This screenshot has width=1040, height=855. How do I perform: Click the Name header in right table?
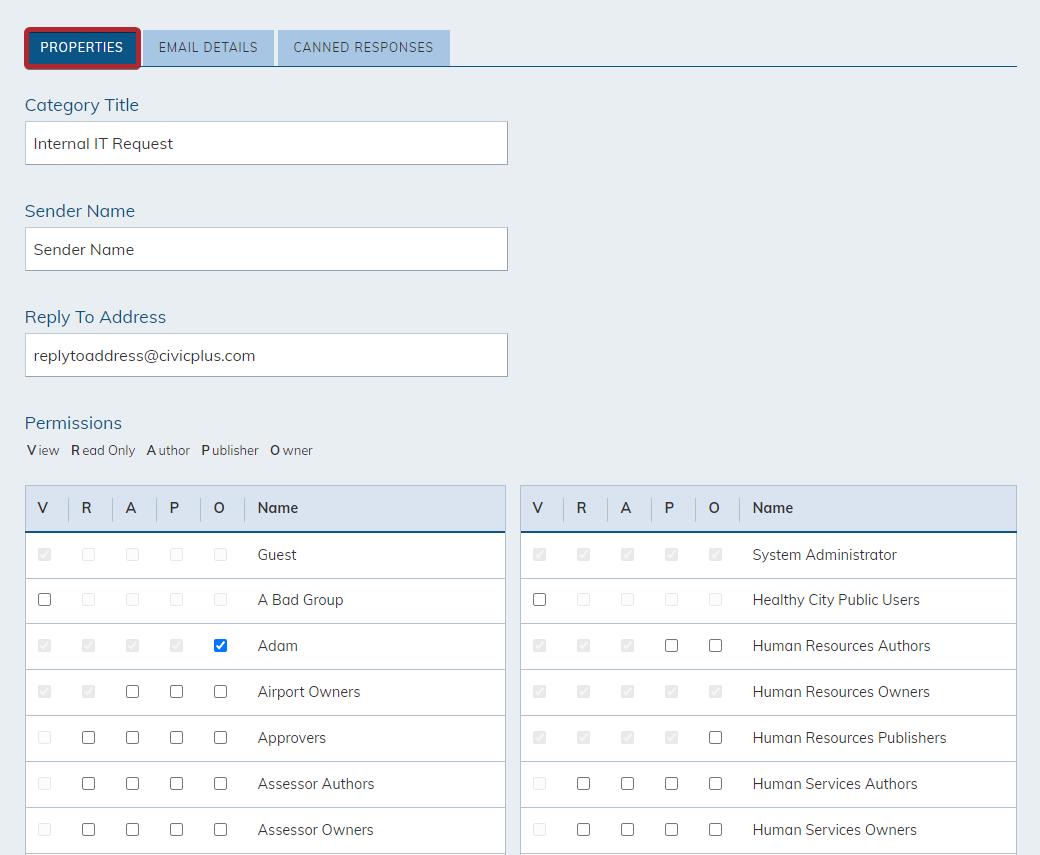[773, 508]
